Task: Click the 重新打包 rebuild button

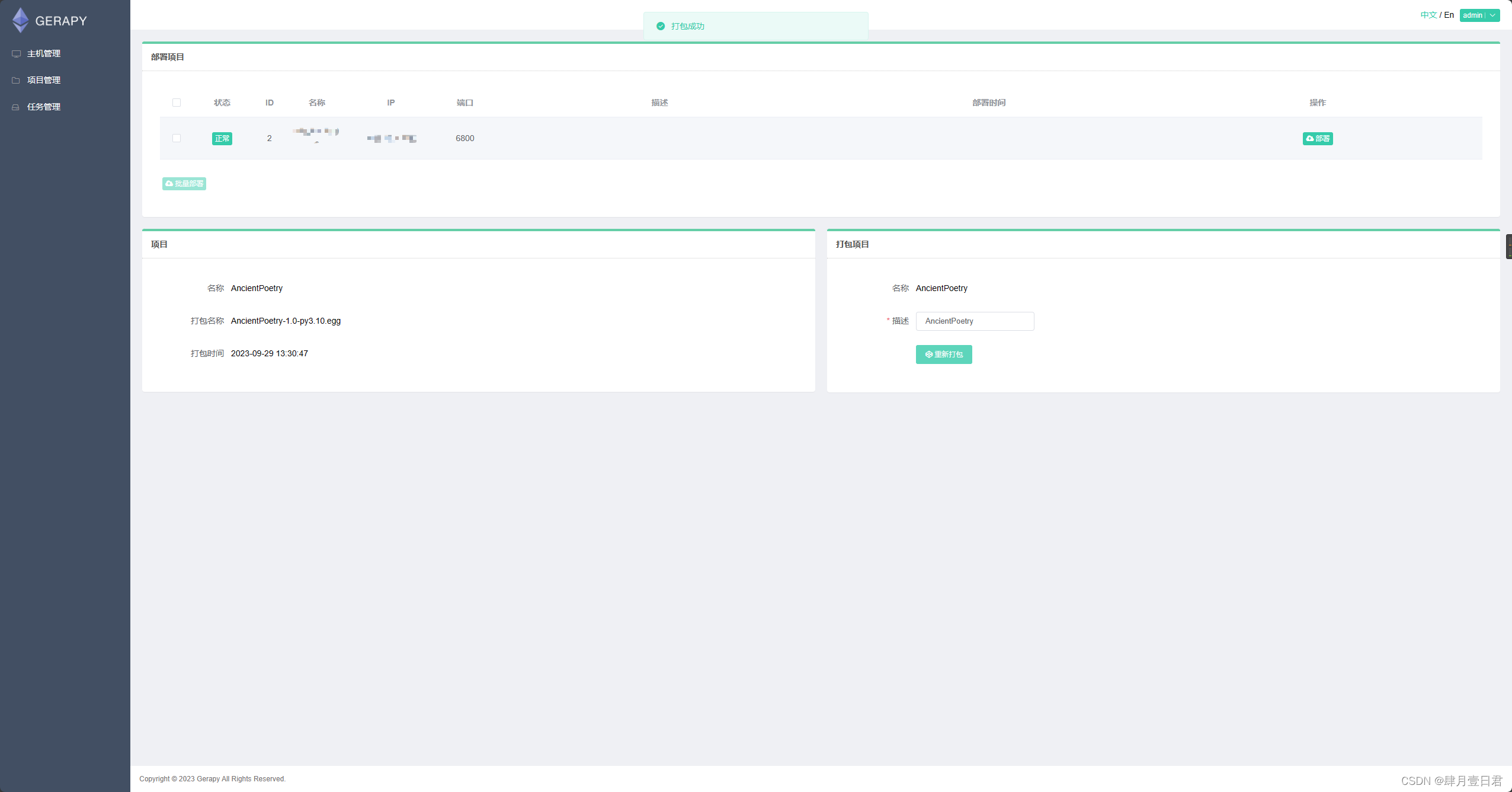Action: click(x=944, y=355)
